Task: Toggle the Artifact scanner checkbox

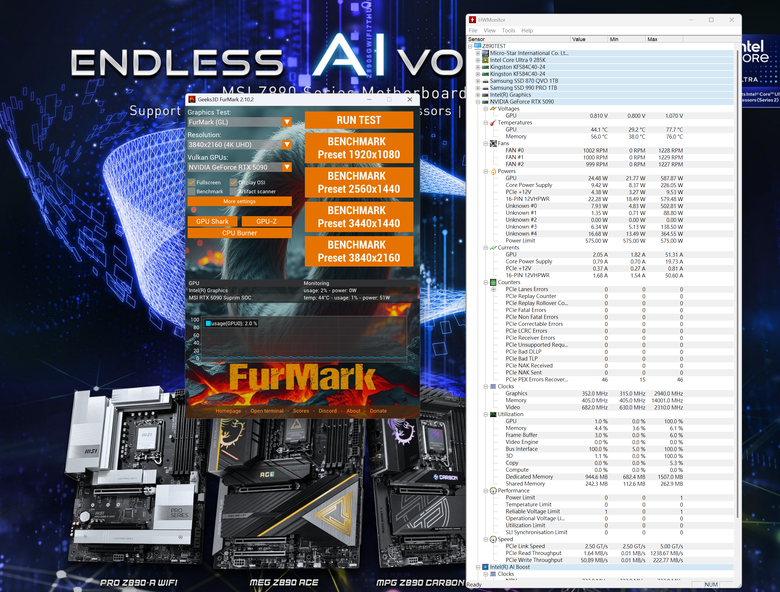Action: pos(233,192)
